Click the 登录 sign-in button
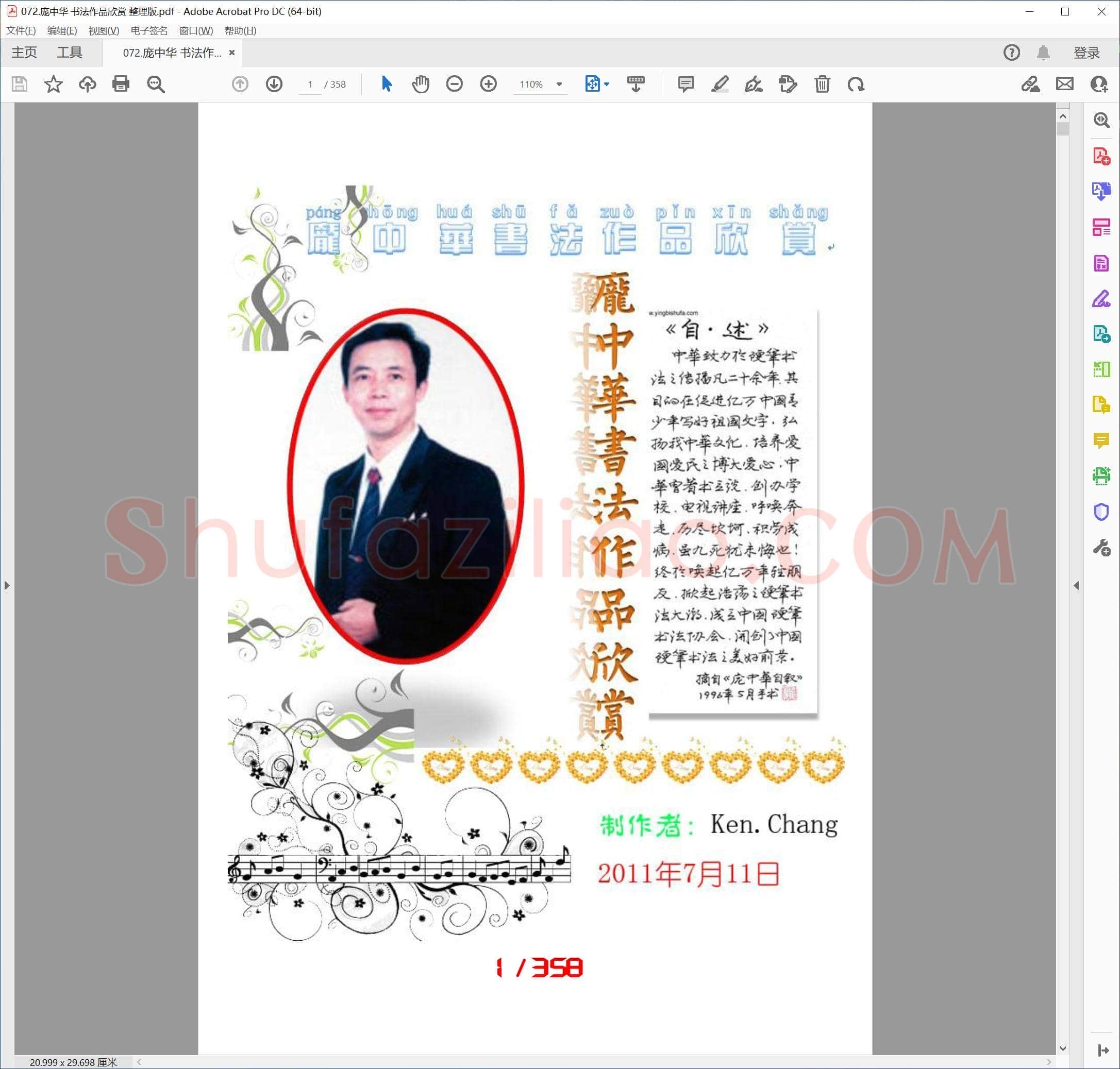Viewport: 1120px width, 1069px height. 1086,53
